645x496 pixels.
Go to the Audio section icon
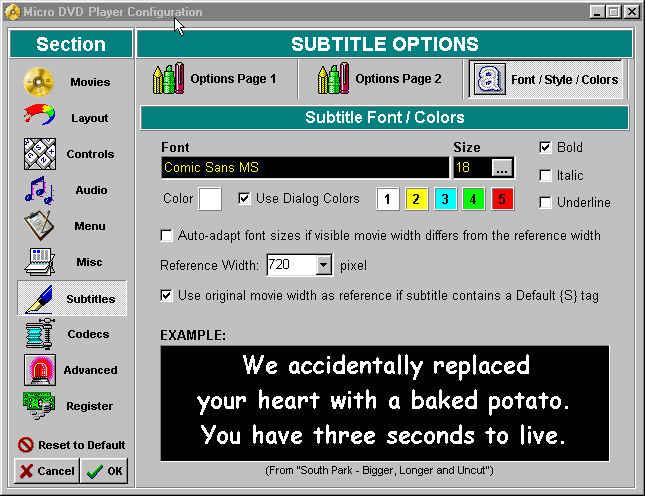pos(39,190)
